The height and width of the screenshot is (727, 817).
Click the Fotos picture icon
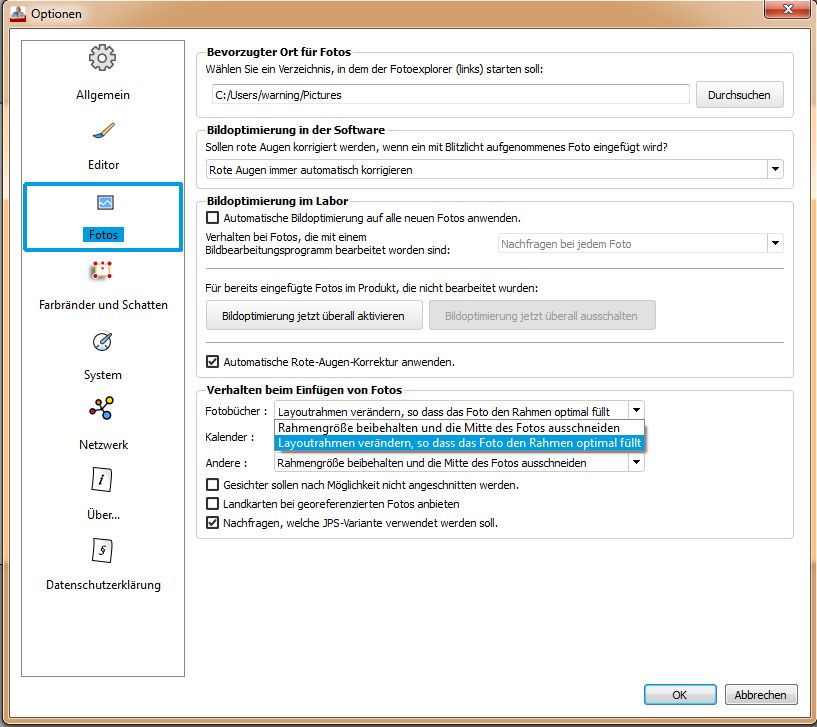[105, 202]
